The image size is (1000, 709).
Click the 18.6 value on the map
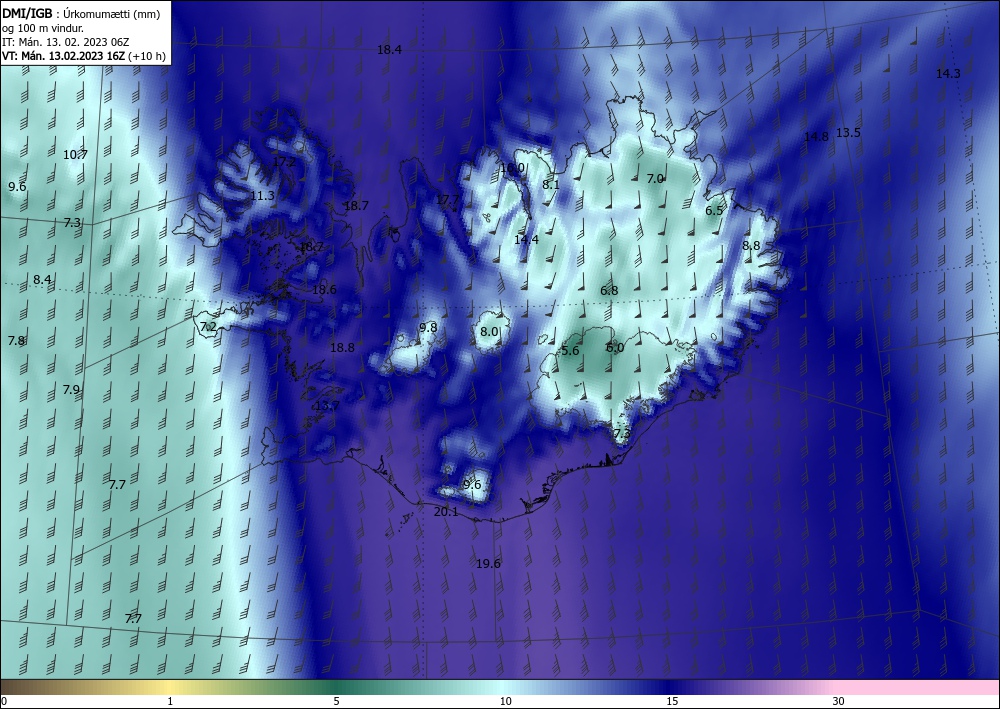(x=324, y=289)
